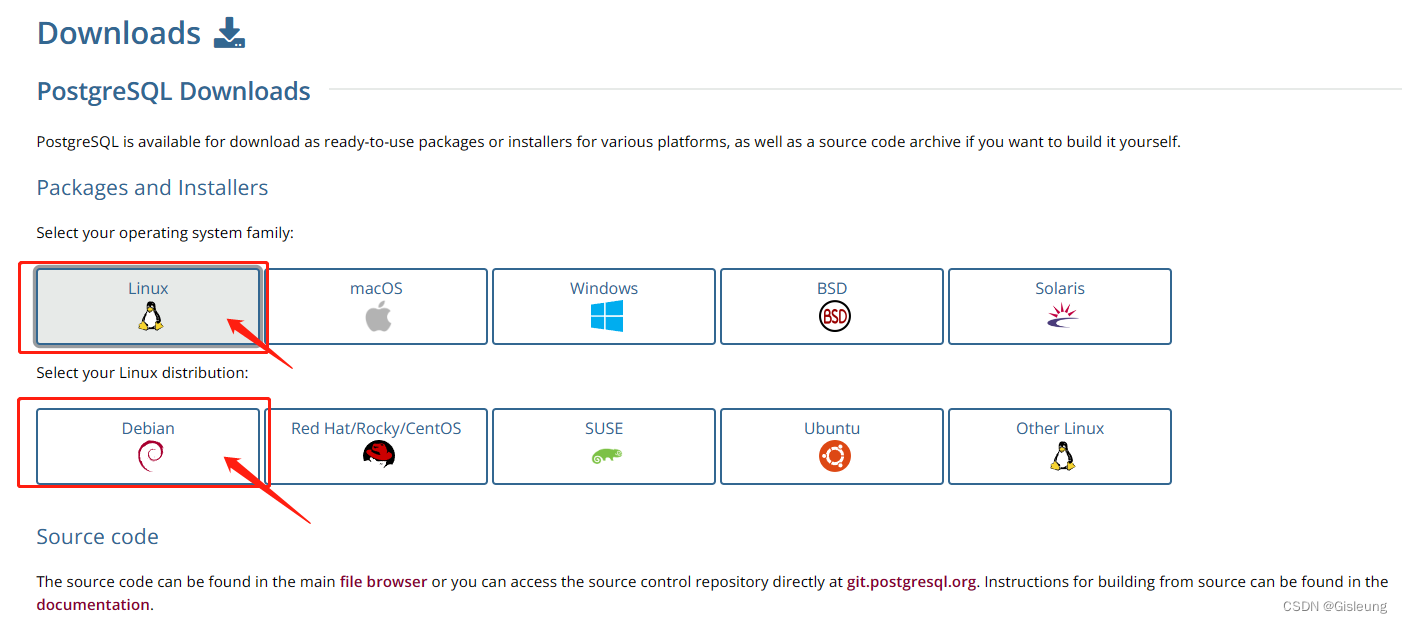Pick the Solaris operating system button
1402x623 pixels.
click(1060, 306)
